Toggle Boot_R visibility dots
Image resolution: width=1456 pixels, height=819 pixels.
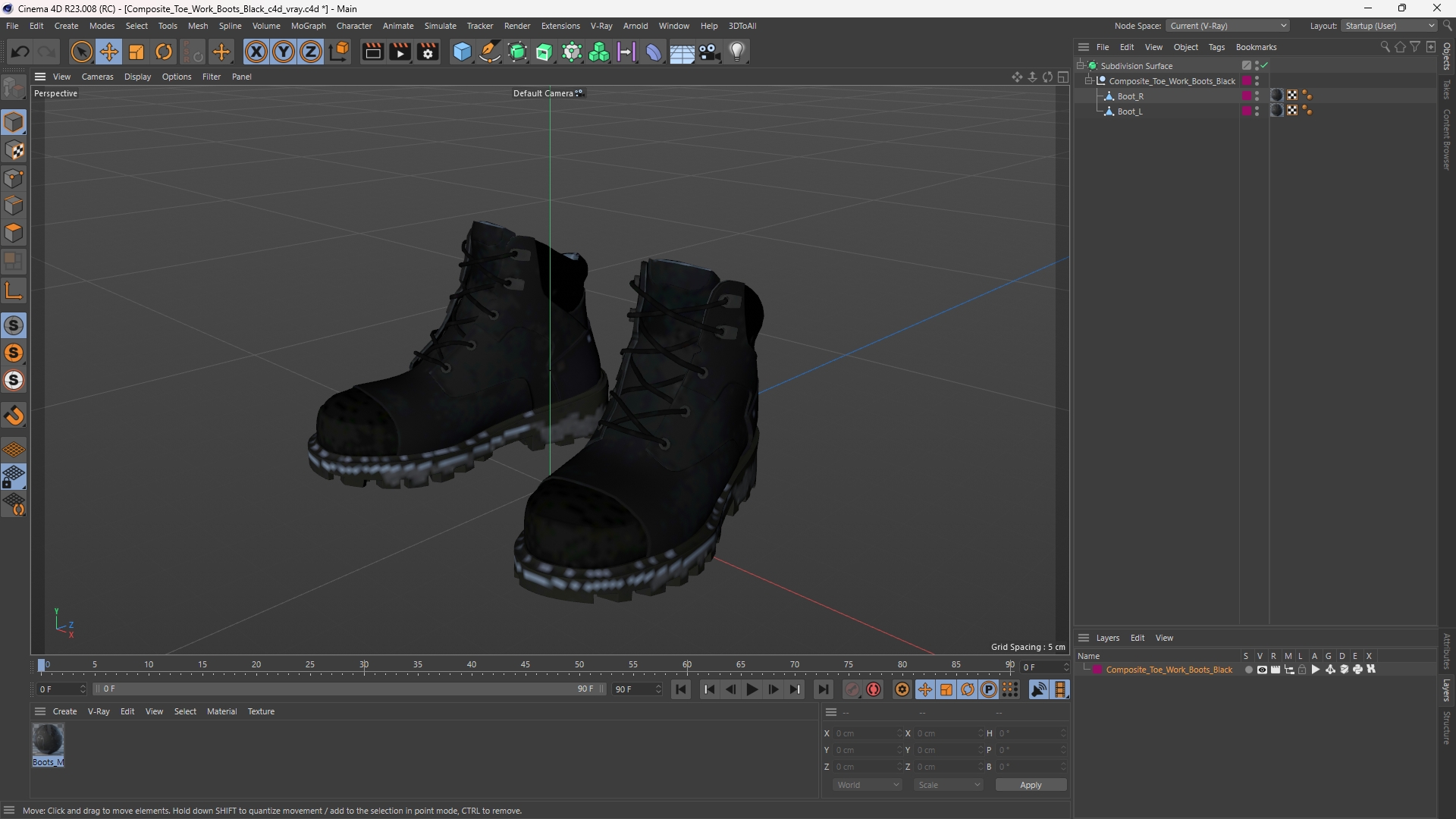(1257, 96)
